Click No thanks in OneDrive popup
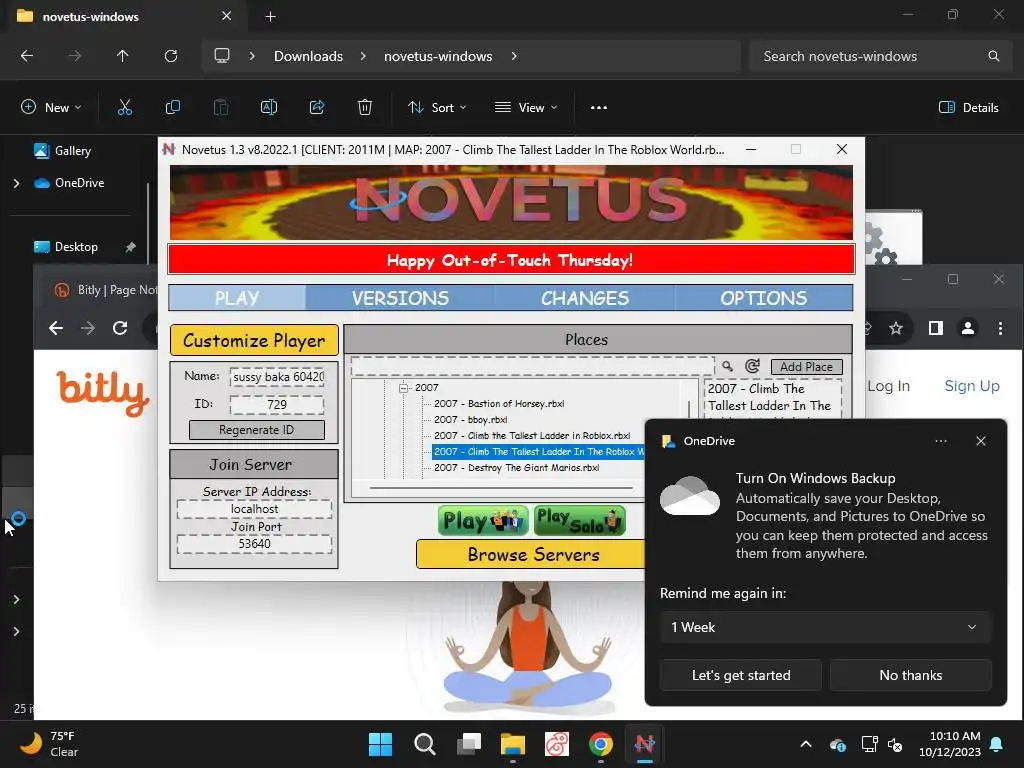This screenshot has width=1024, height=768. tap(910, 675)
